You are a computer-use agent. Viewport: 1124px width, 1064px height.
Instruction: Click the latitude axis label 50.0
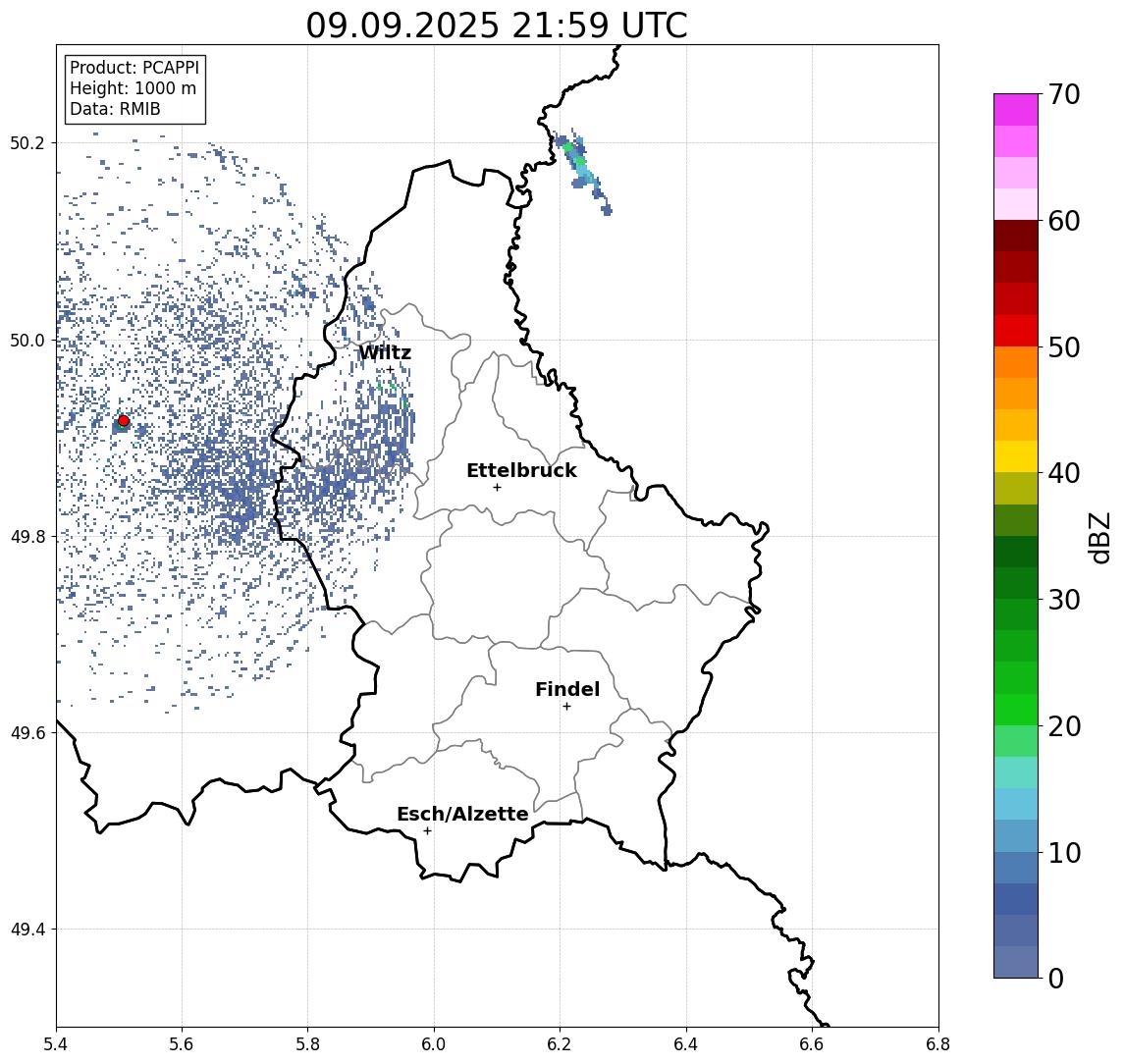pyautogui.click(x=27, y=340)
